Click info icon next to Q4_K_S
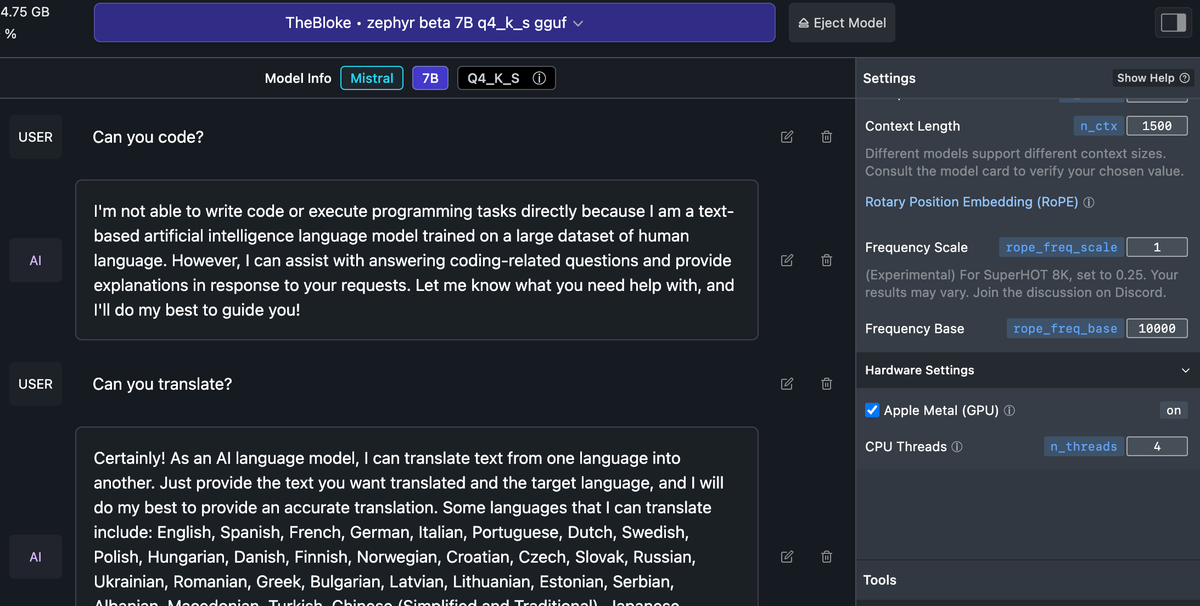1200x606 pixels. pyautogui.click(x=539, y=78)
